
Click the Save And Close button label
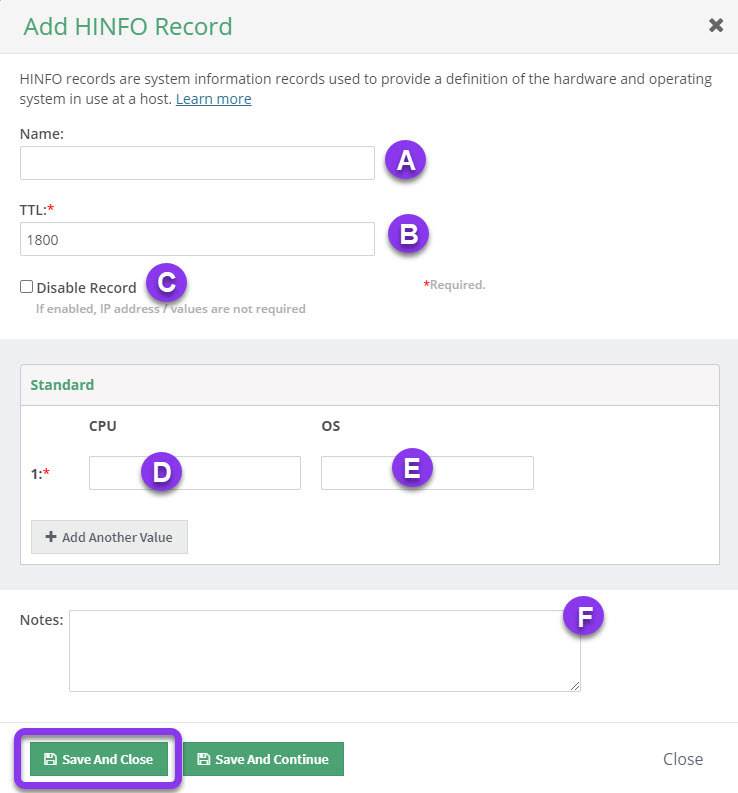pos(108,759)
